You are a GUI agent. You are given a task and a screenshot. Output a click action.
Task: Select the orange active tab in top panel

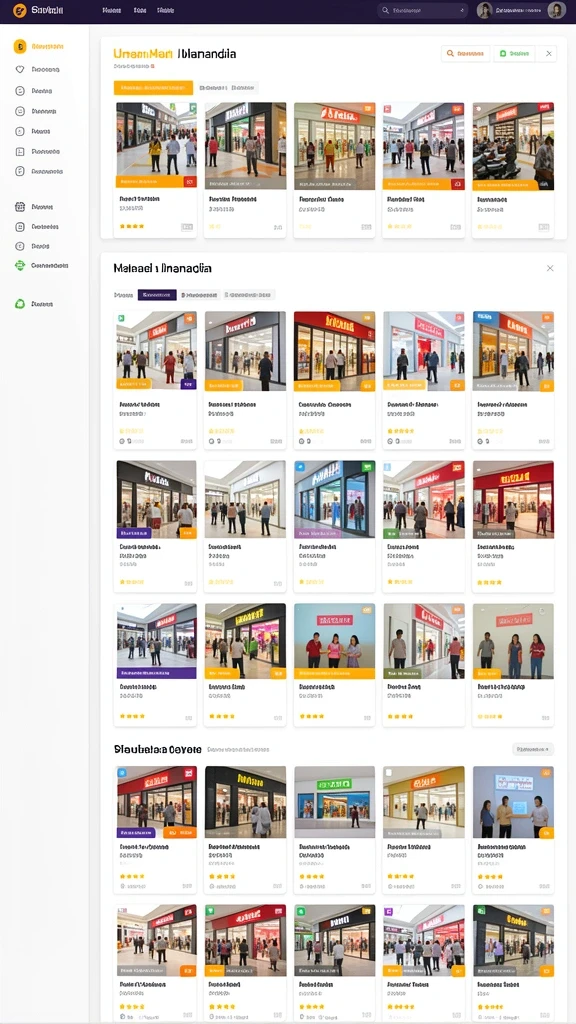(153, 87)
